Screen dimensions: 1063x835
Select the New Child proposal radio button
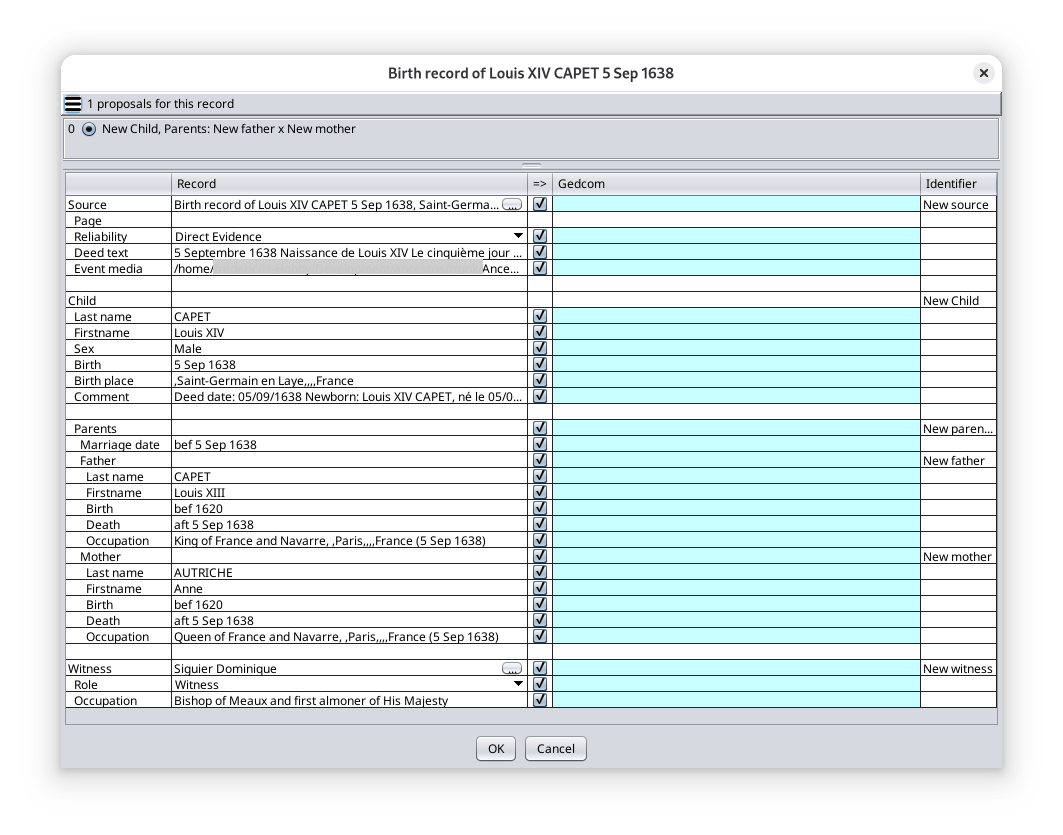point(89,129)
